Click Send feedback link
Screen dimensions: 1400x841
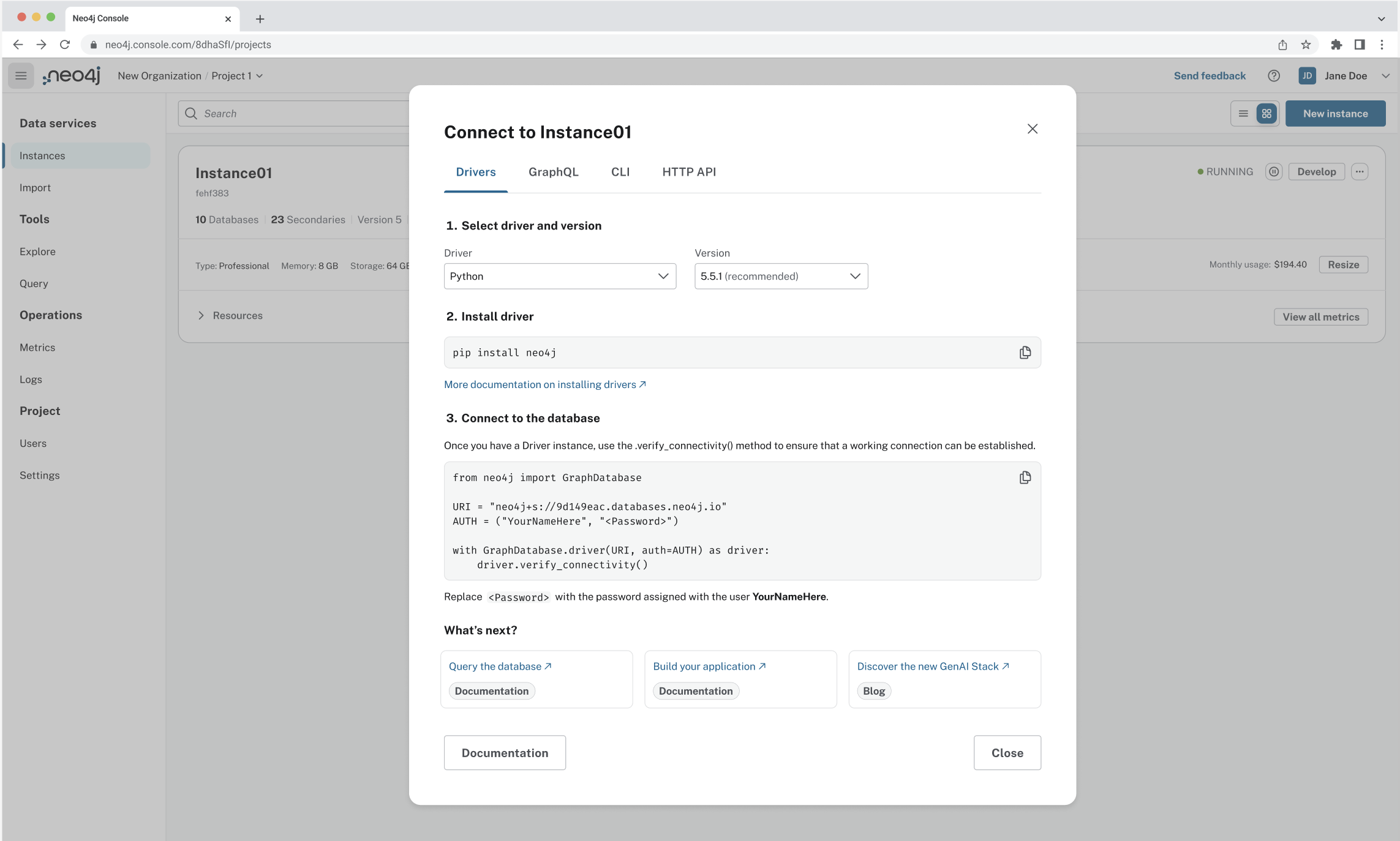(x=1210, y=76)
